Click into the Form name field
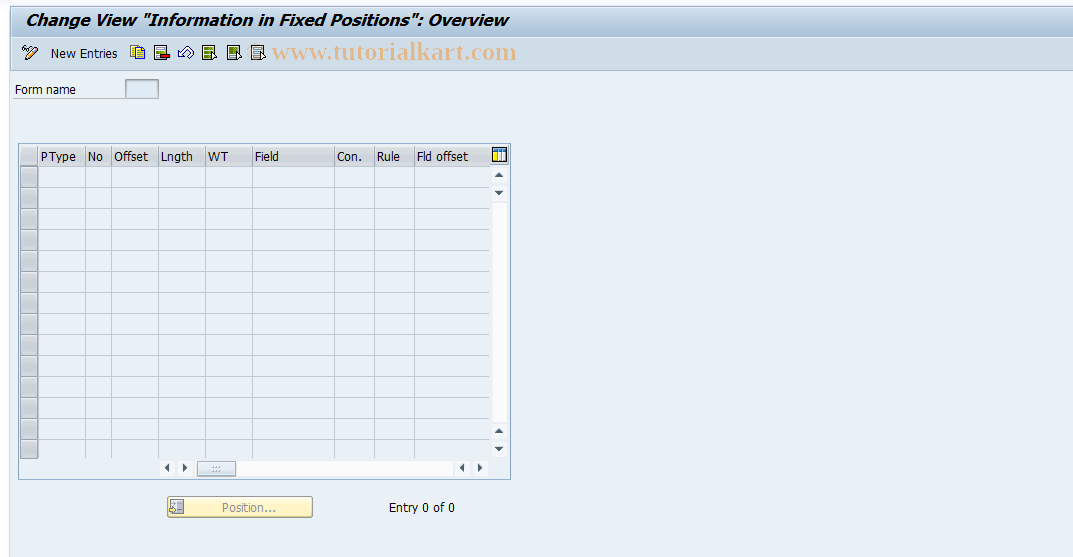This screenshot has height=557, width=1073. (142, 89)
